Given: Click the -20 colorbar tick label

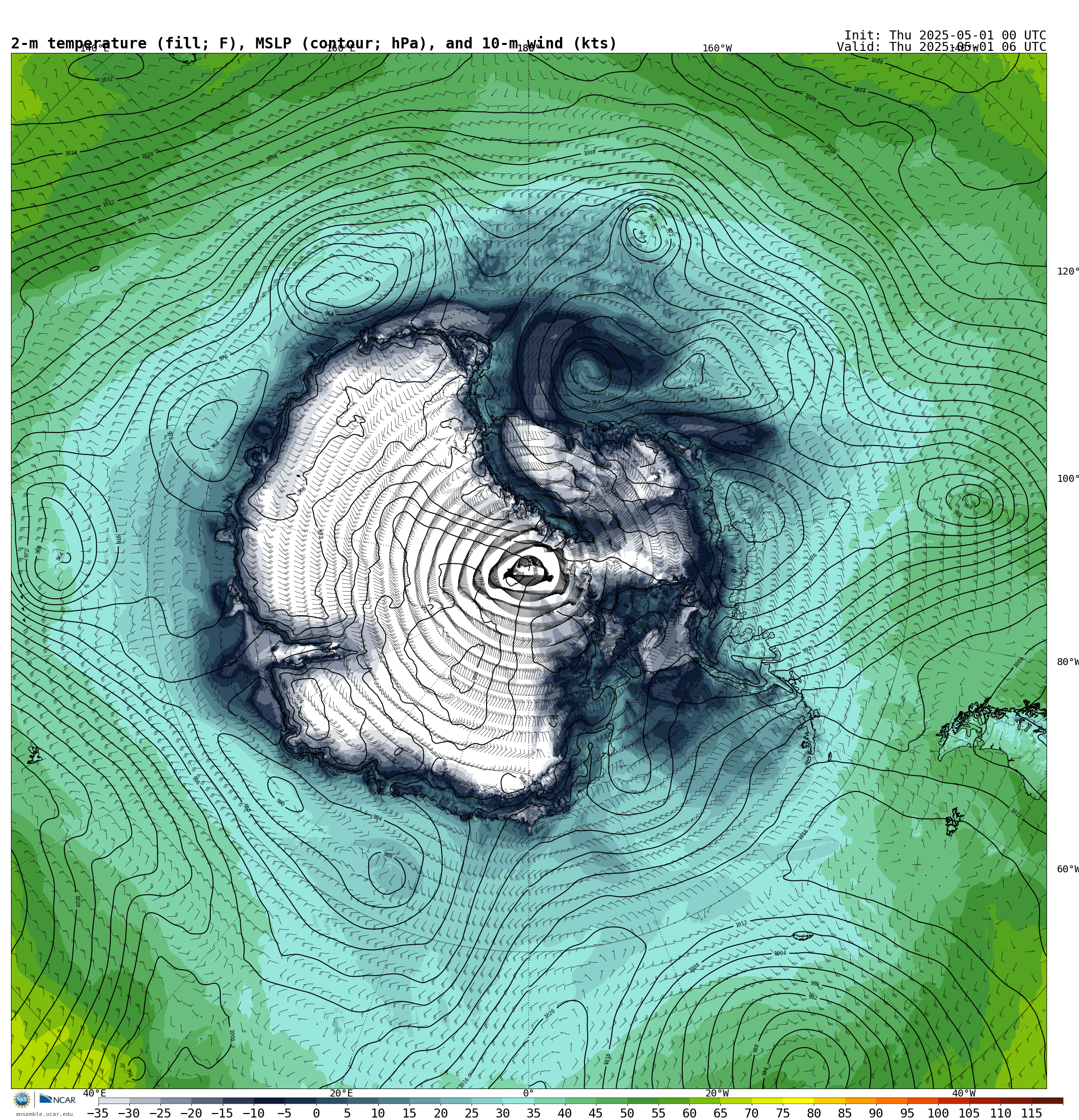Looking at the screenshot, I should pyautogui.click(x=190, y=1113).
